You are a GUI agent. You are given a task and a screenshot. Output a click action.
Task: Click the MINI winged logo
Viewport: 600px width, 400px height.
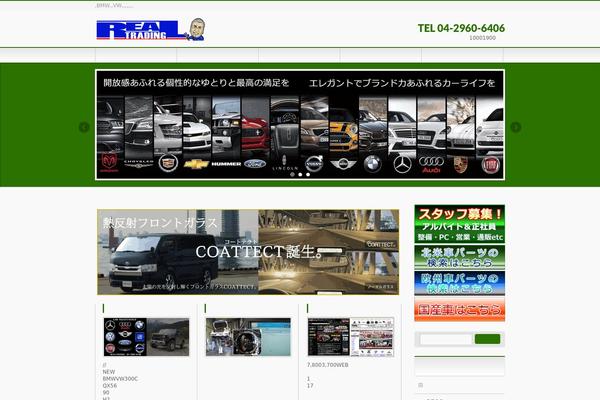click(x=343, y=164)
